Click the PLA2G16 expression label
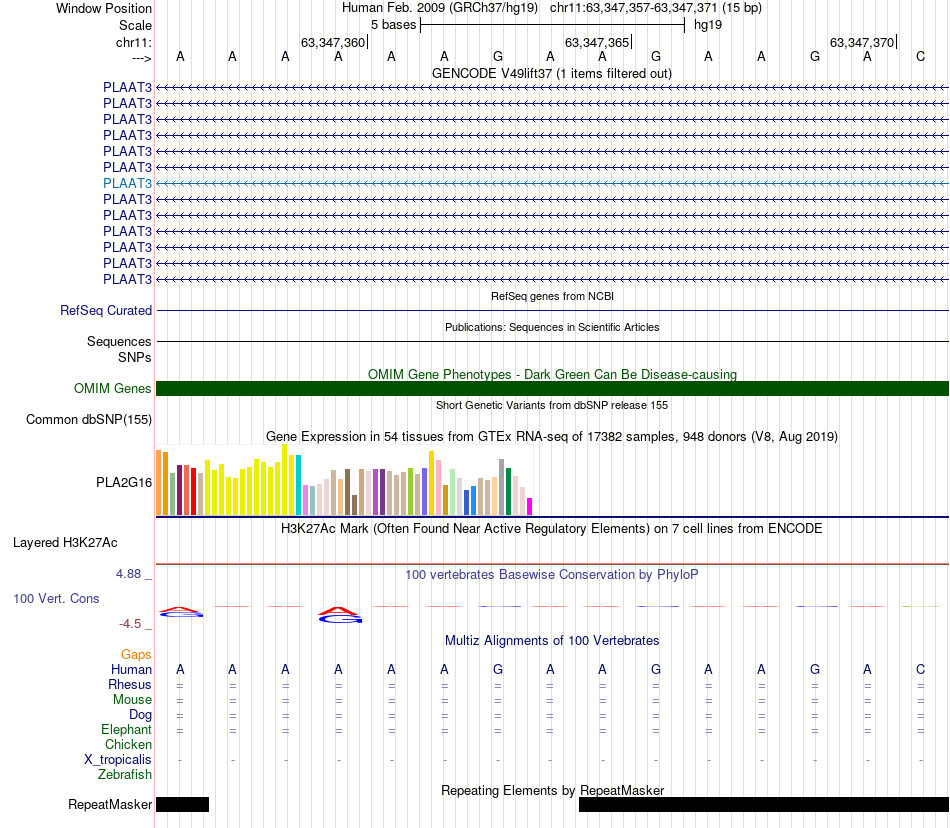This screenshot has height=828, width=950. tap(124, 482)
